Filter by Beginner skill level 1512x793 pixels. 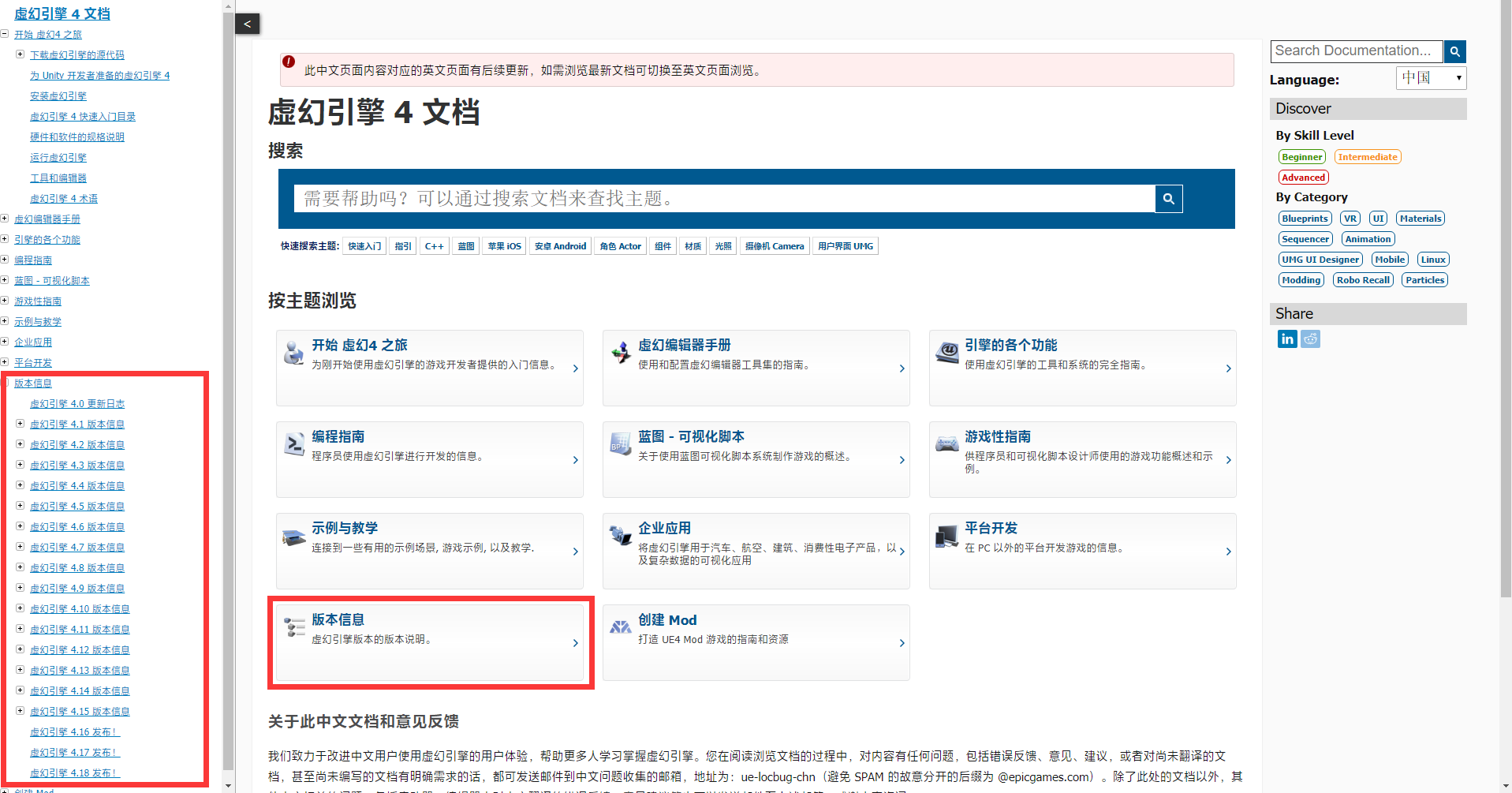[1302, 157]
